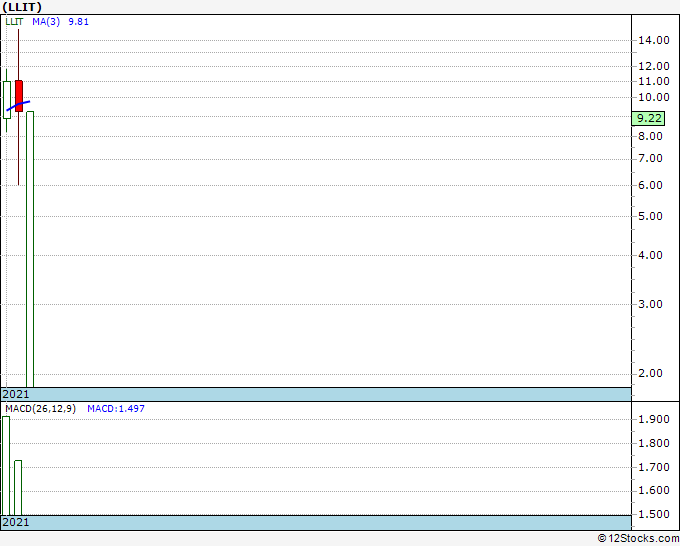Click the 2.00 price axis label
680x546 pixels.
point(650,373)
